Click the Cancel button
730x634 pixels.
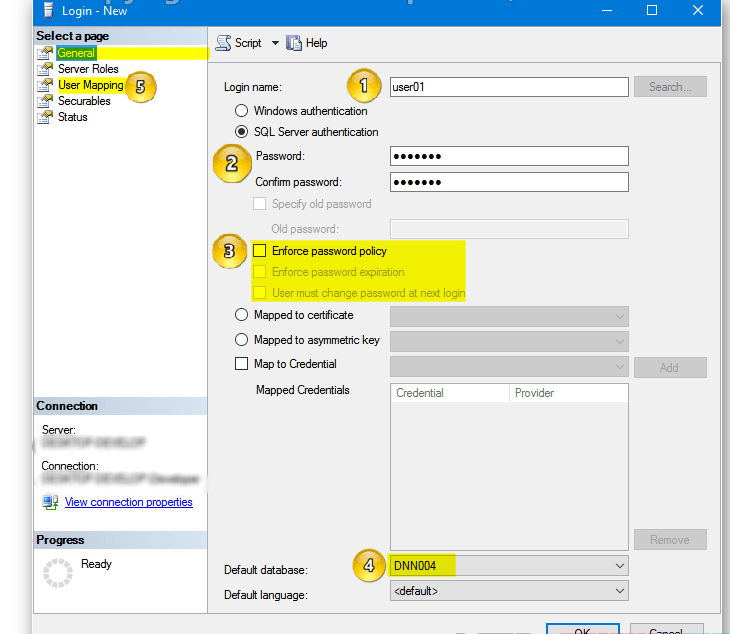(666, 628)
